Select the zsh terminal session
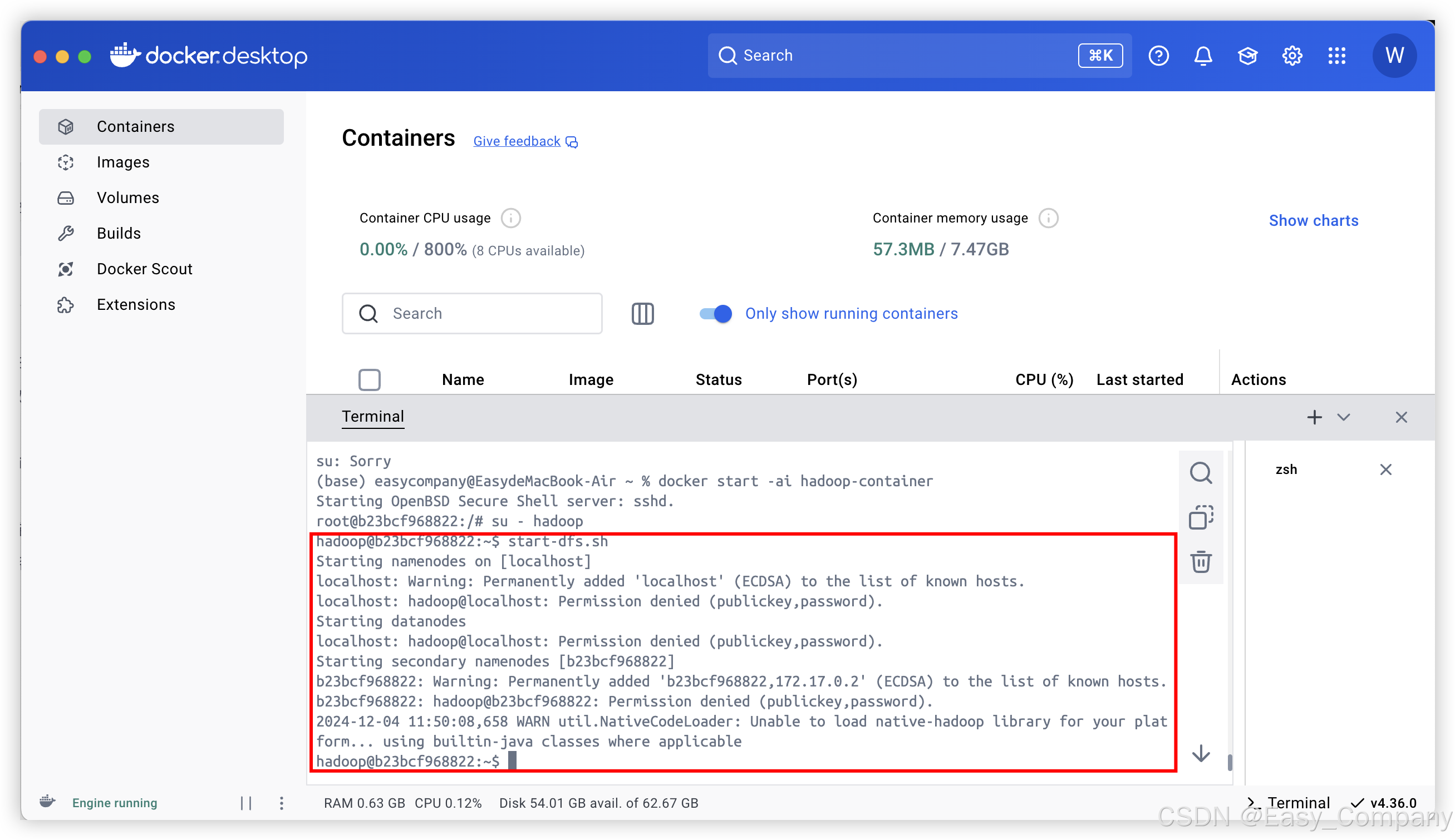The height and width of the screenshot is (840, 1455). (x=1285, y=470)
